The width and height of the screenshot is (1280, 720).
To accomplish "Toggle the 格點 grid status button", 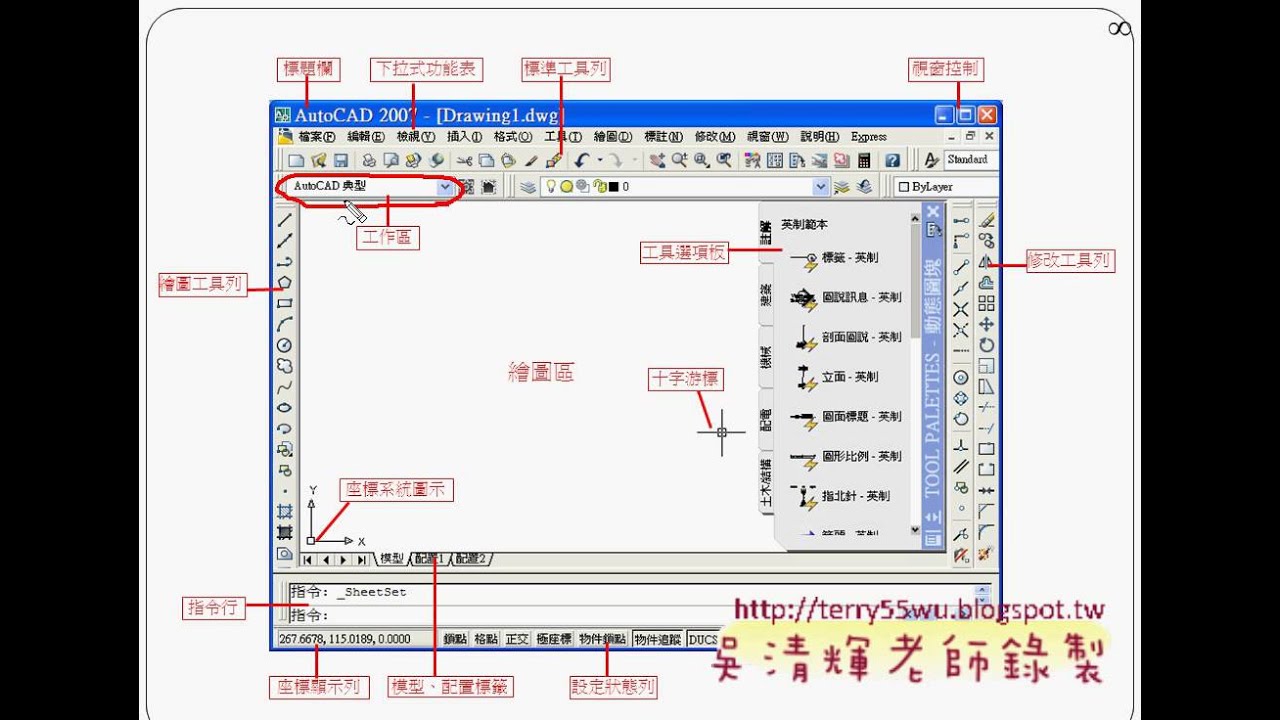I will (x=486, y=639).
